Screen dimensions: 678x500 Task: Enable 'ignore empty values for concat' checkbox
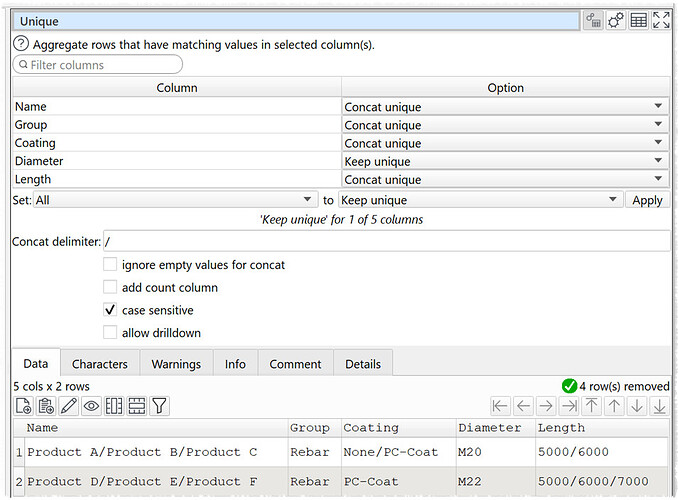111,265
